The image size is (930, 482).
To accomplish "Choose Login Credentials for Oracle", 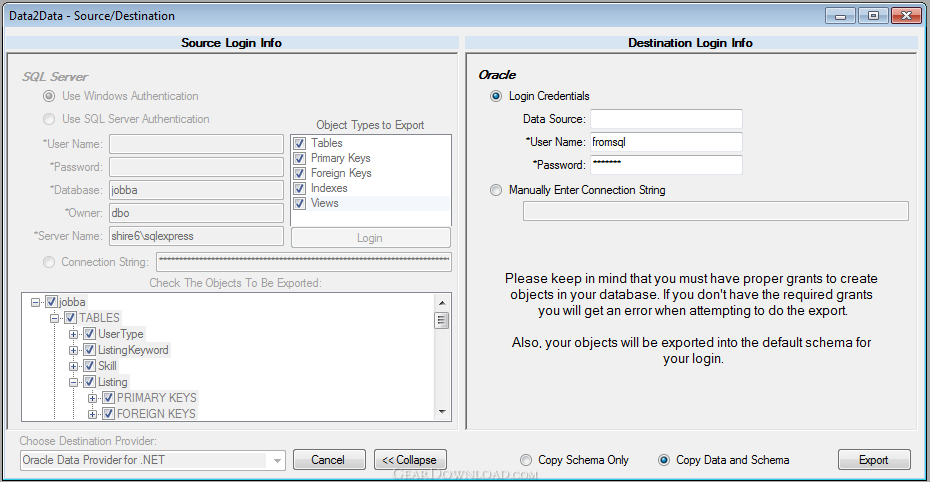I will coord(496,96).
